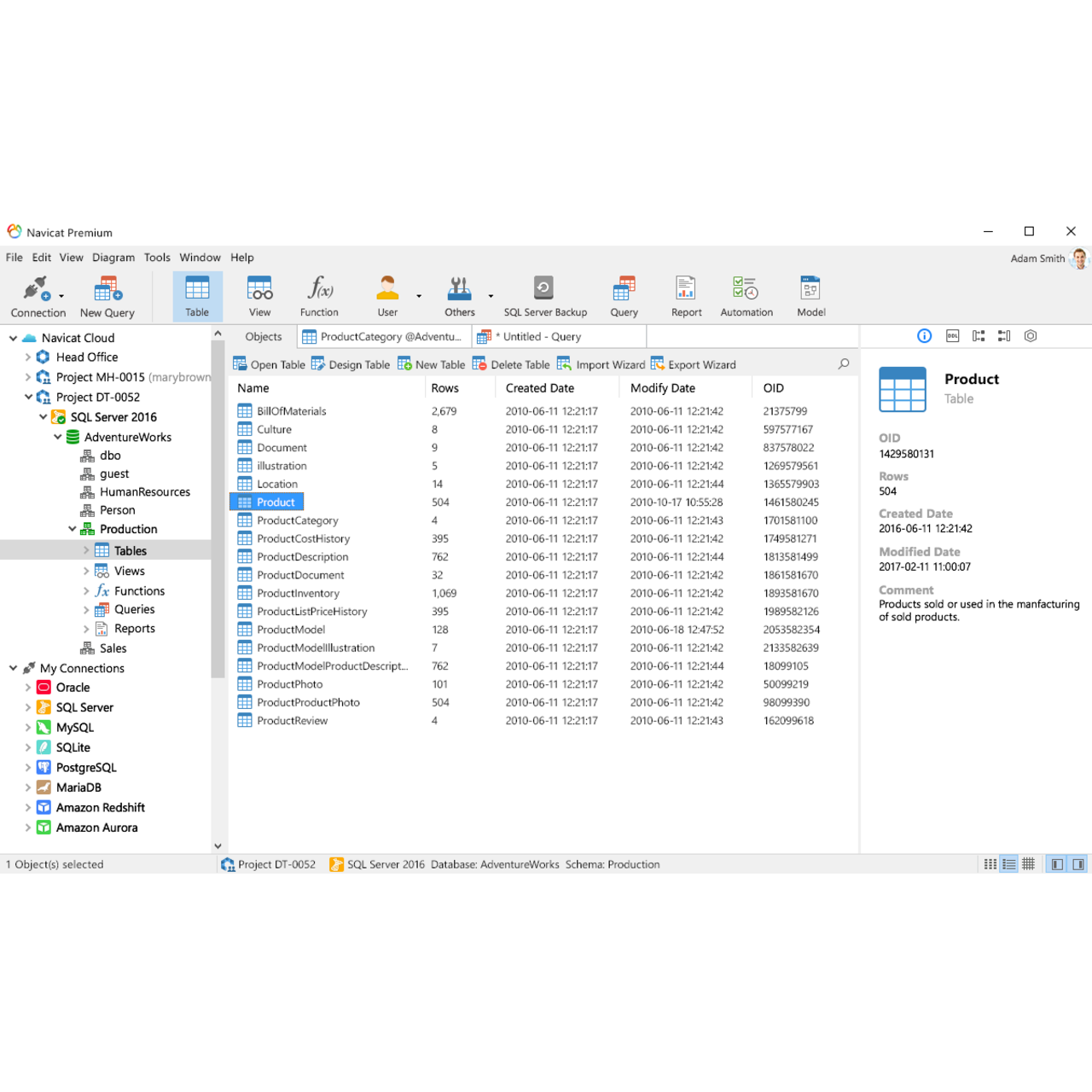Show general info panel icon
This screenshot has height=1092, width=1092.
(x=924, y=336)
